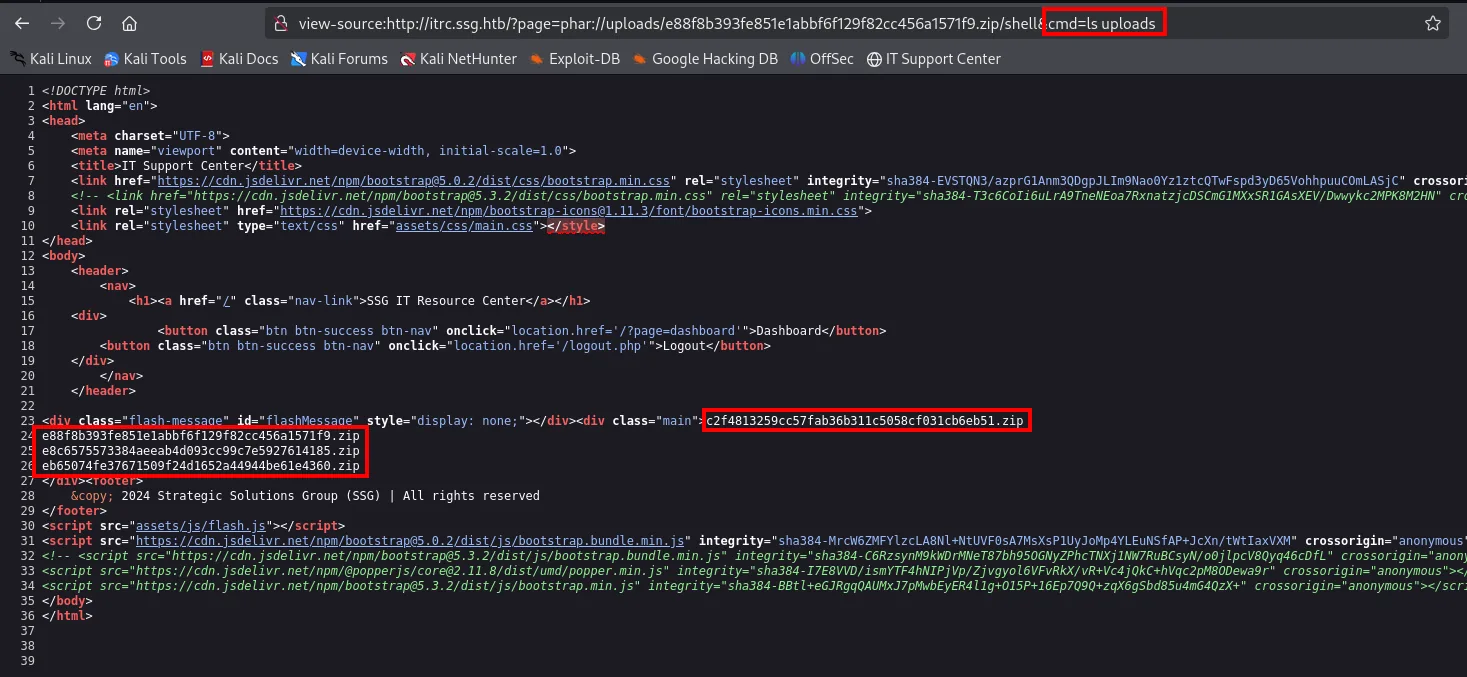Bookmark this page with the star icon
The height and width of the screenshot is (677, 1467).
point(1432,23)
